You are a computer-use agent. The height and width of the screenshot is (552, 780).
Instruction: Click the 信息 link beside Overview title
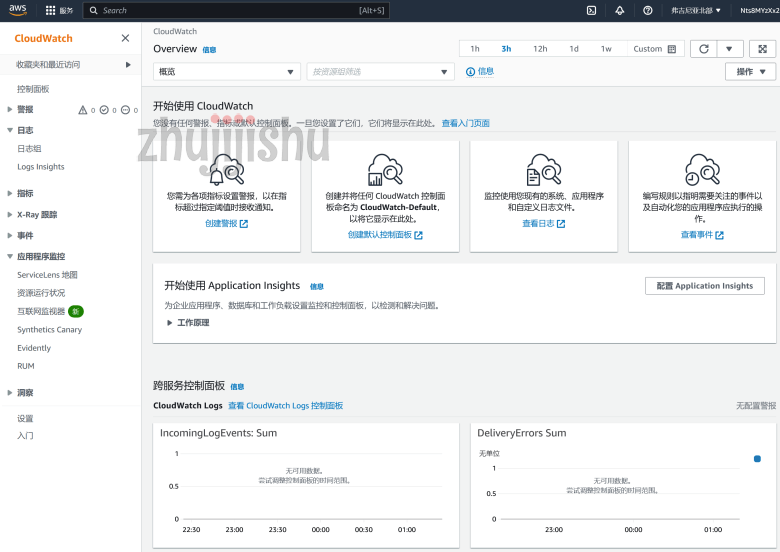pyautogui.click(x=209, y=50)
